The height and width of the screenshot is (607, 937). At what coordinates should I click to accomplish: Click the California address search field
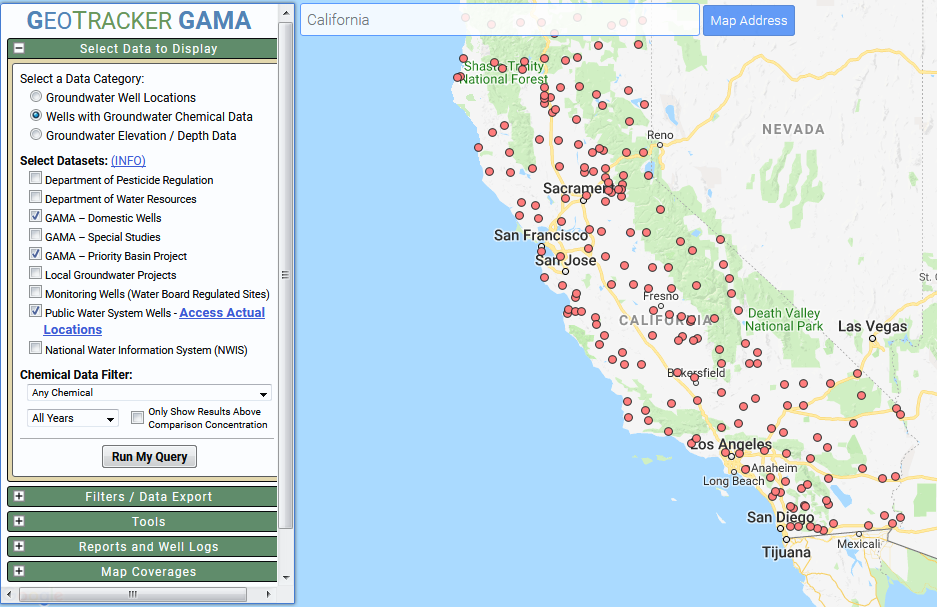pos(499,20)
